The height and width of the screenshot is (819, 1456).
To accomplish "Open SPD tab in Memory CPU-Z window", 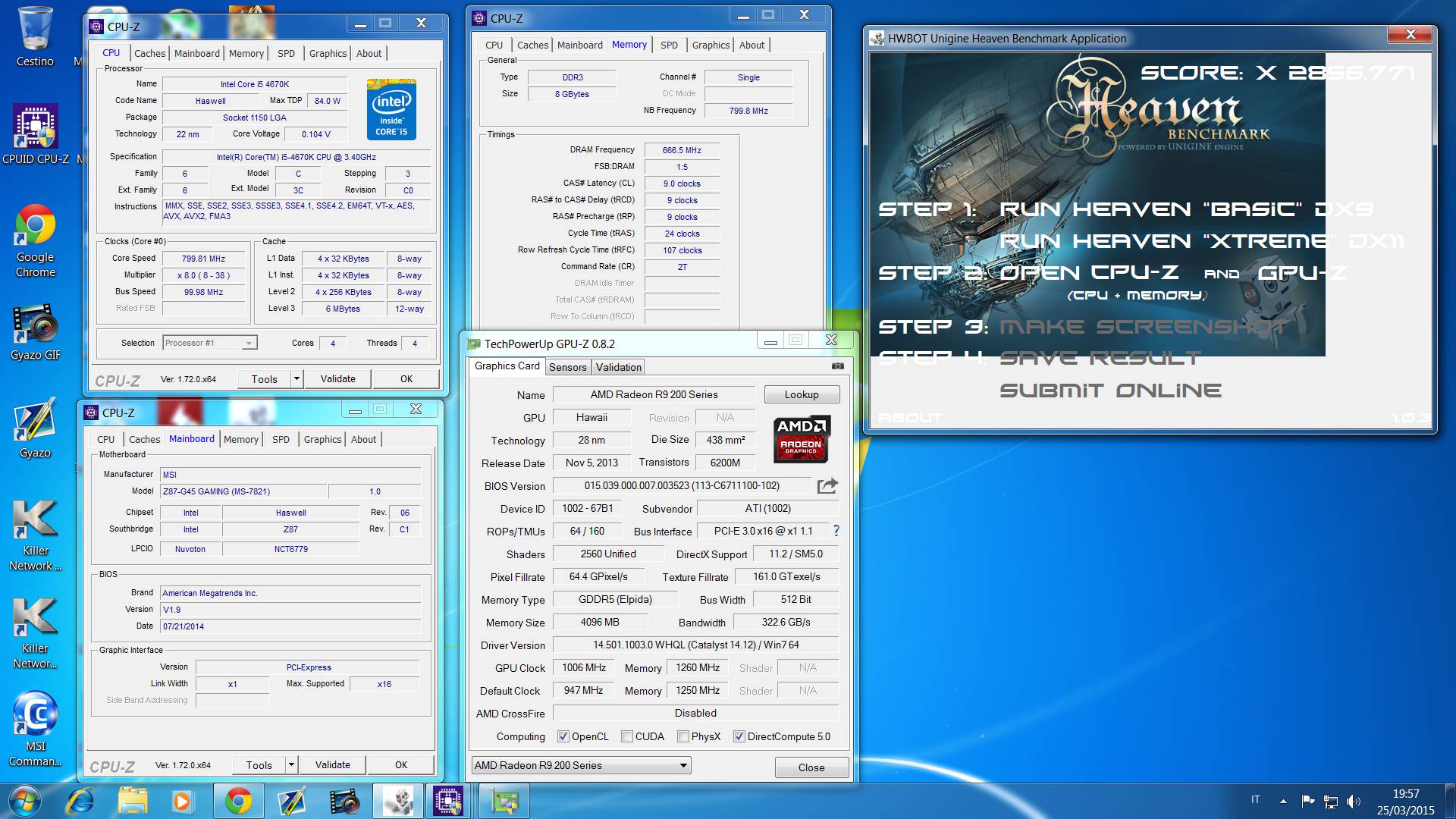I will pyautogui.click(x=669, y=45).
